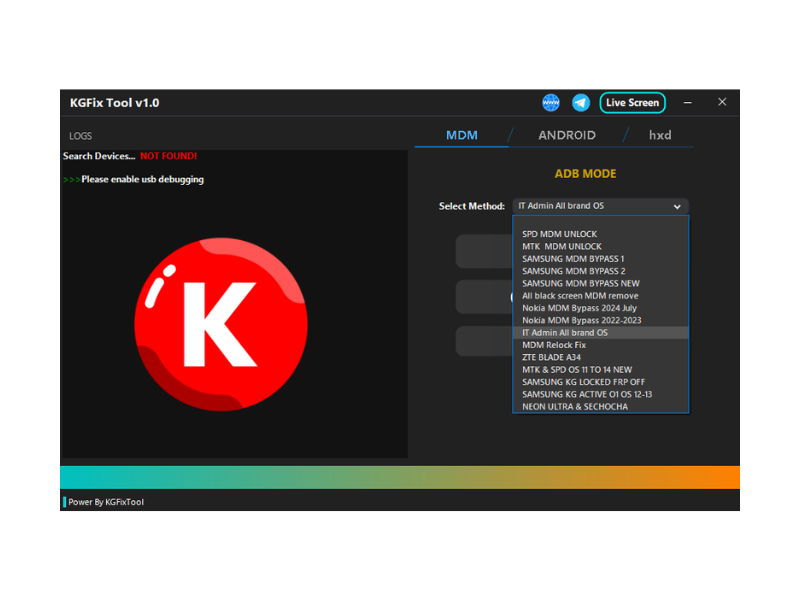
Task: Click 'Please enable usb debugging' log line
Action: click(x=142, y=180)
